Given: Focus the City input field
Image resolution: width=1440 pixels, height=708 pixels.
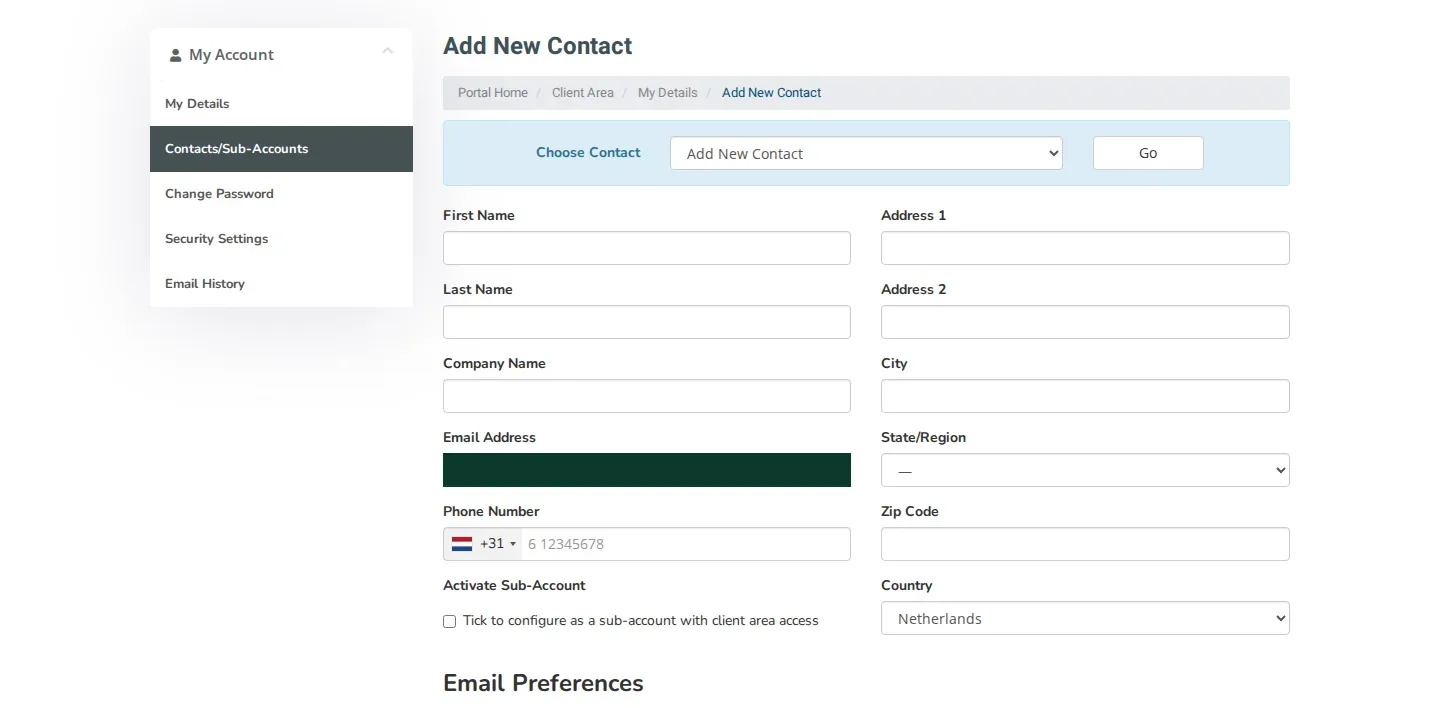Looking at the screenshot, I should 1085,396.
